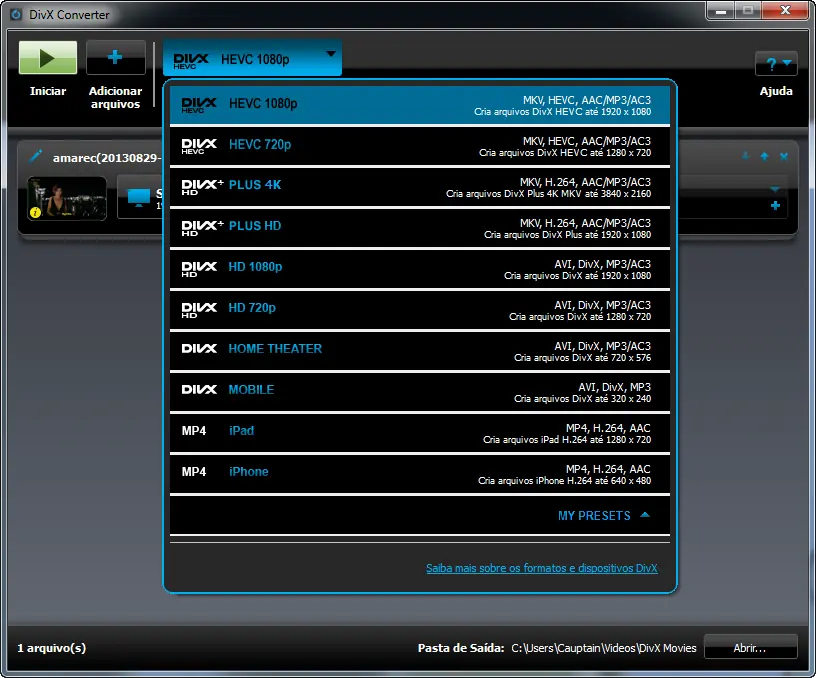Viewport: 816px width, 678px height.
Task: Select the highlighted DivX HEVC 1080p preset row
Action: coord(419,105)
